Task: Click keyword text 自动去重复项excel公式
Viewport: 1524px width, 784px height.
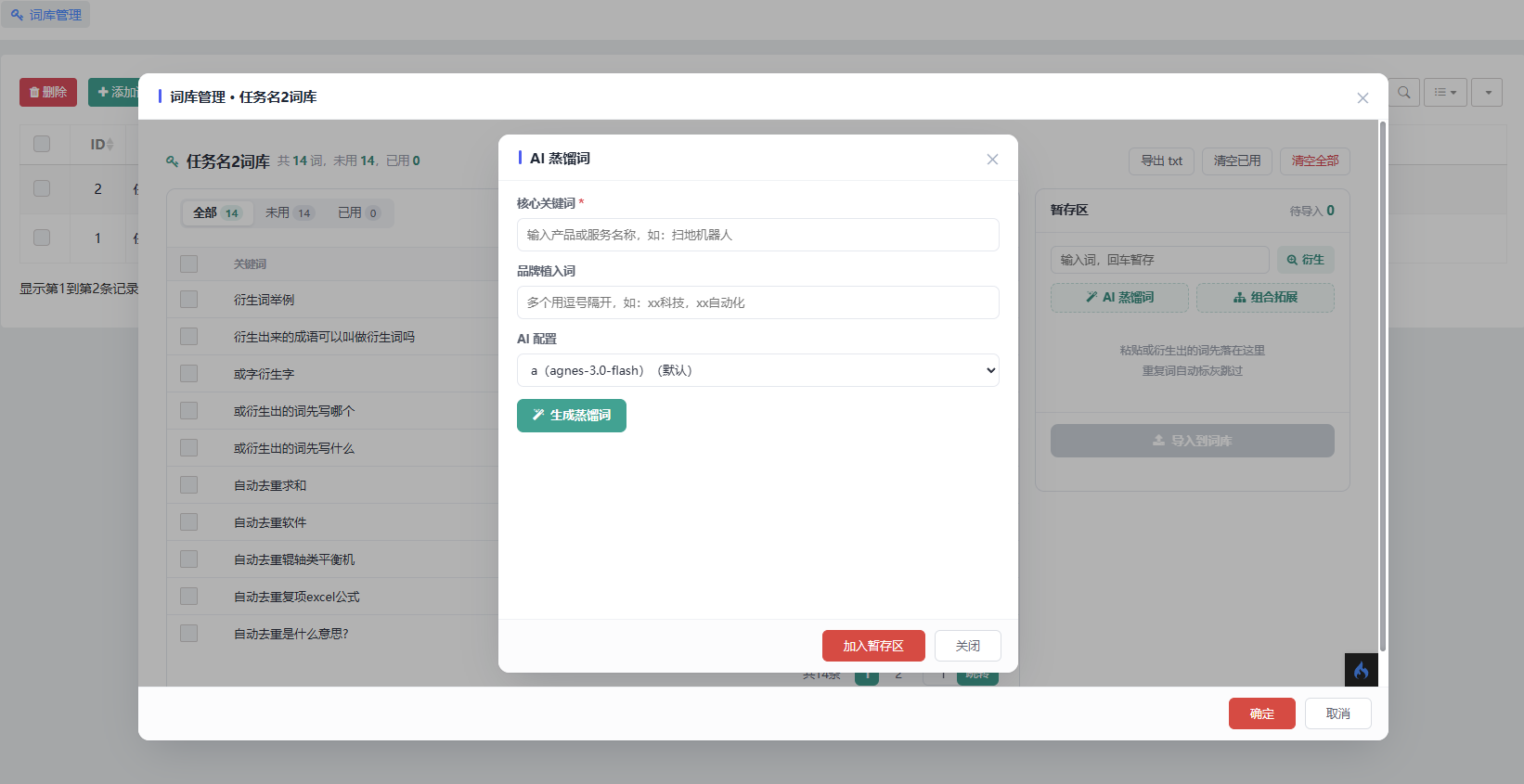Action: [x=297, y=597]
